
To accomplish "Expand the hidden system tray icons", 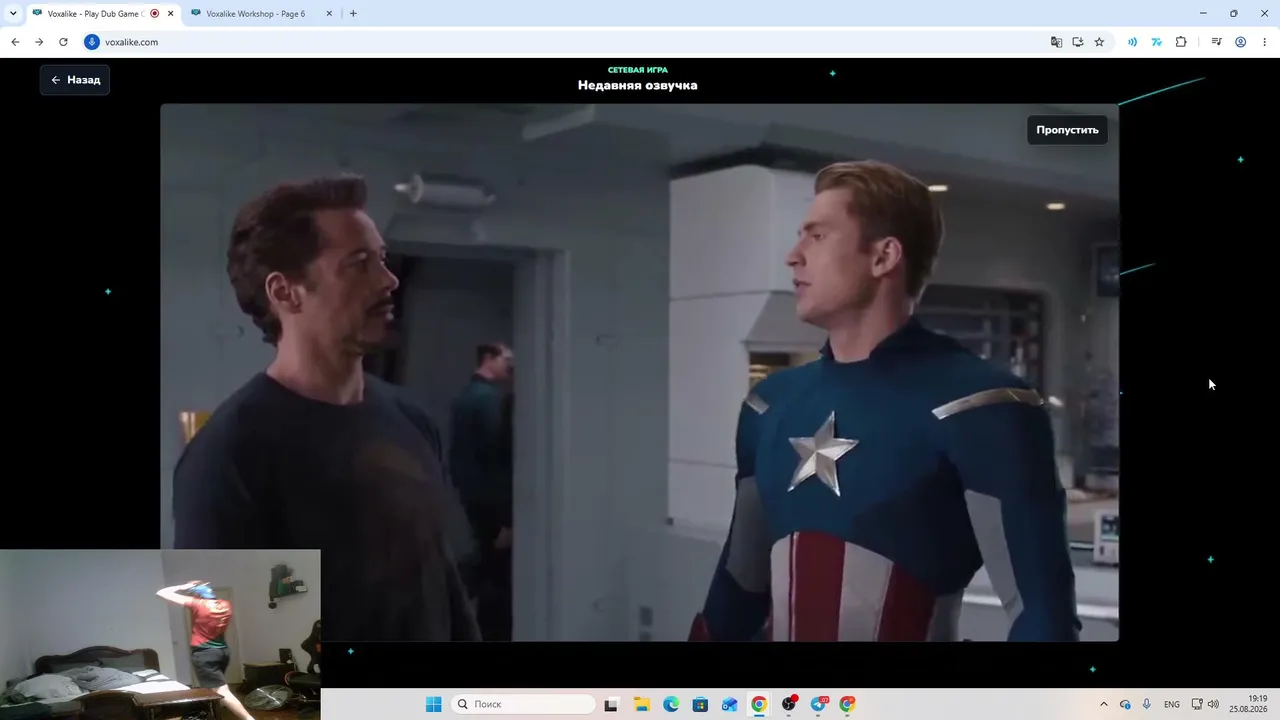I will click(1104, 704).
